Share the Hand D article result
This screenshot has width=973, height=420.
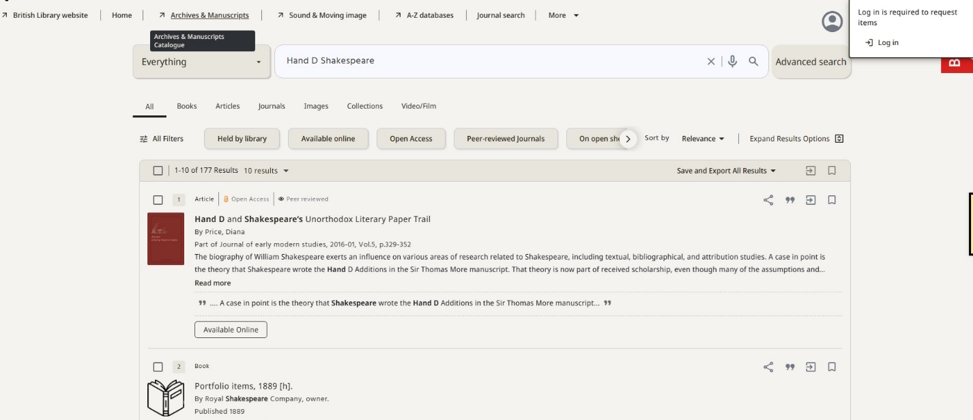[x=768, y=200]
